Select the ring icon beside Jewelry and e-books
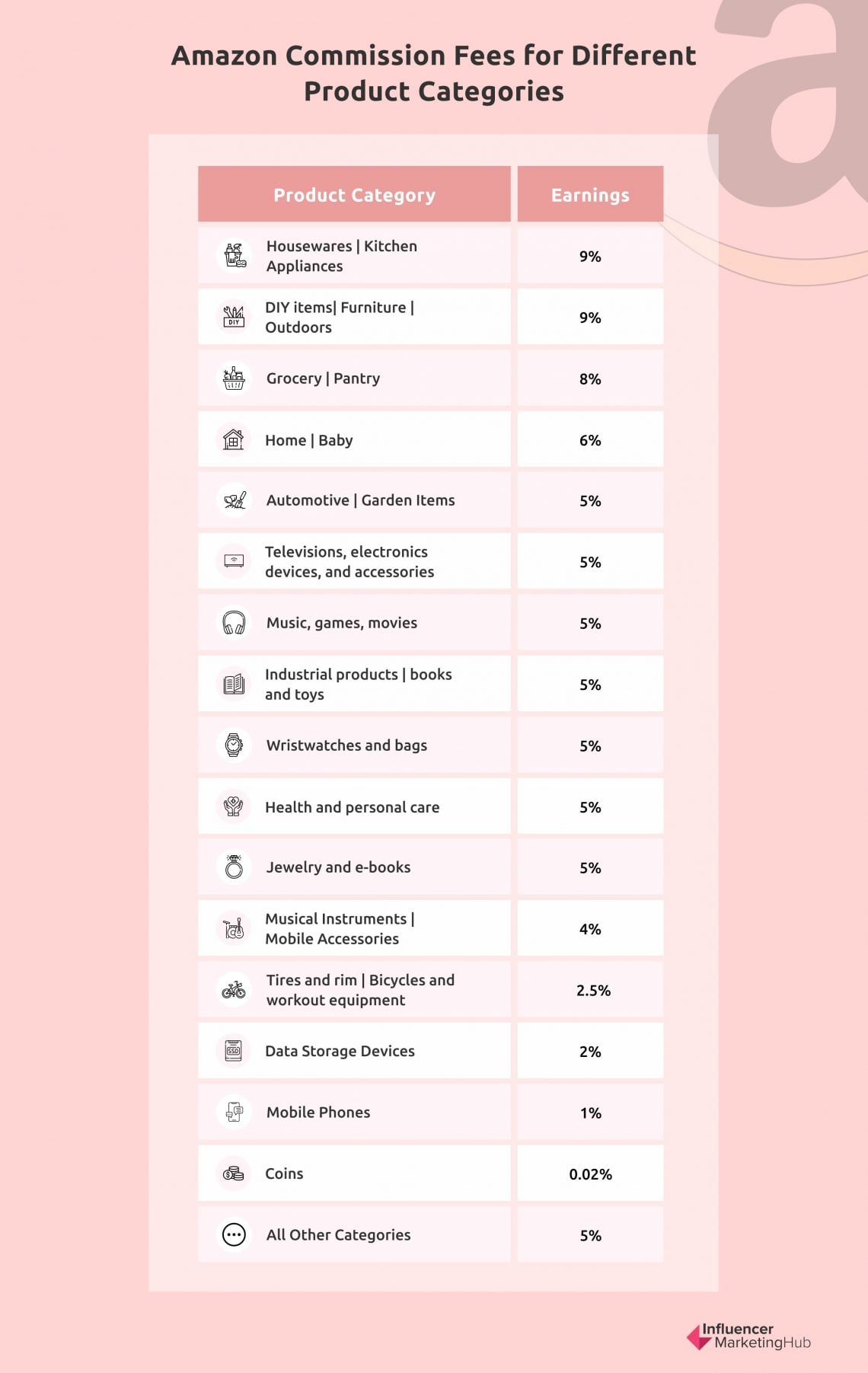 click(x=234, y=867)
